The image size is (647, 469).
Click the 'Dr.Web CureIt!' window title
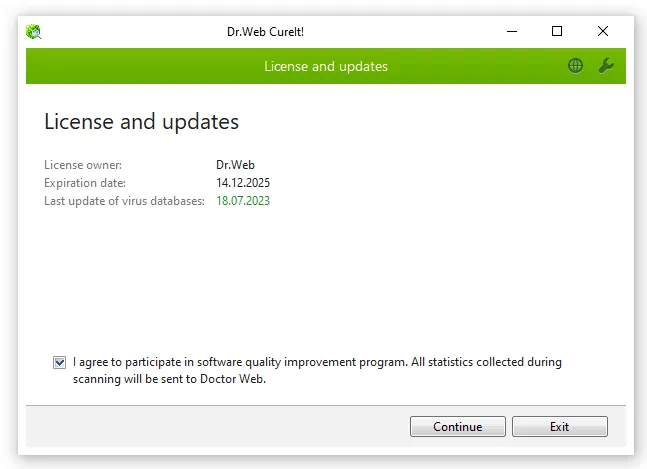[x=265, y=32]
